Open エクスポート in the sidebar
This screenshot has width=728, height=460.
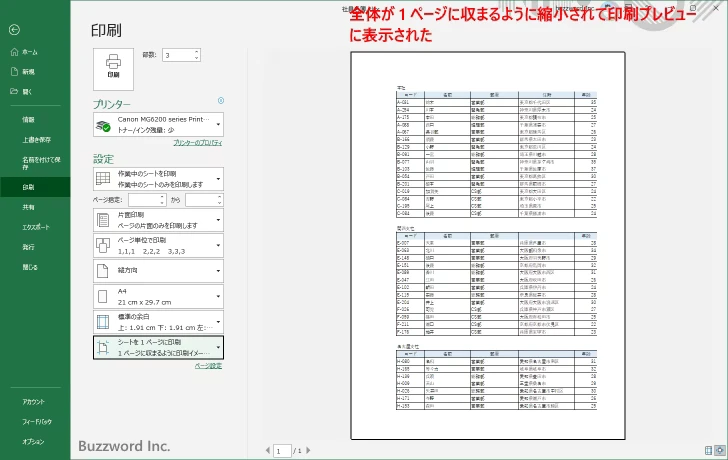click(35, 227)
